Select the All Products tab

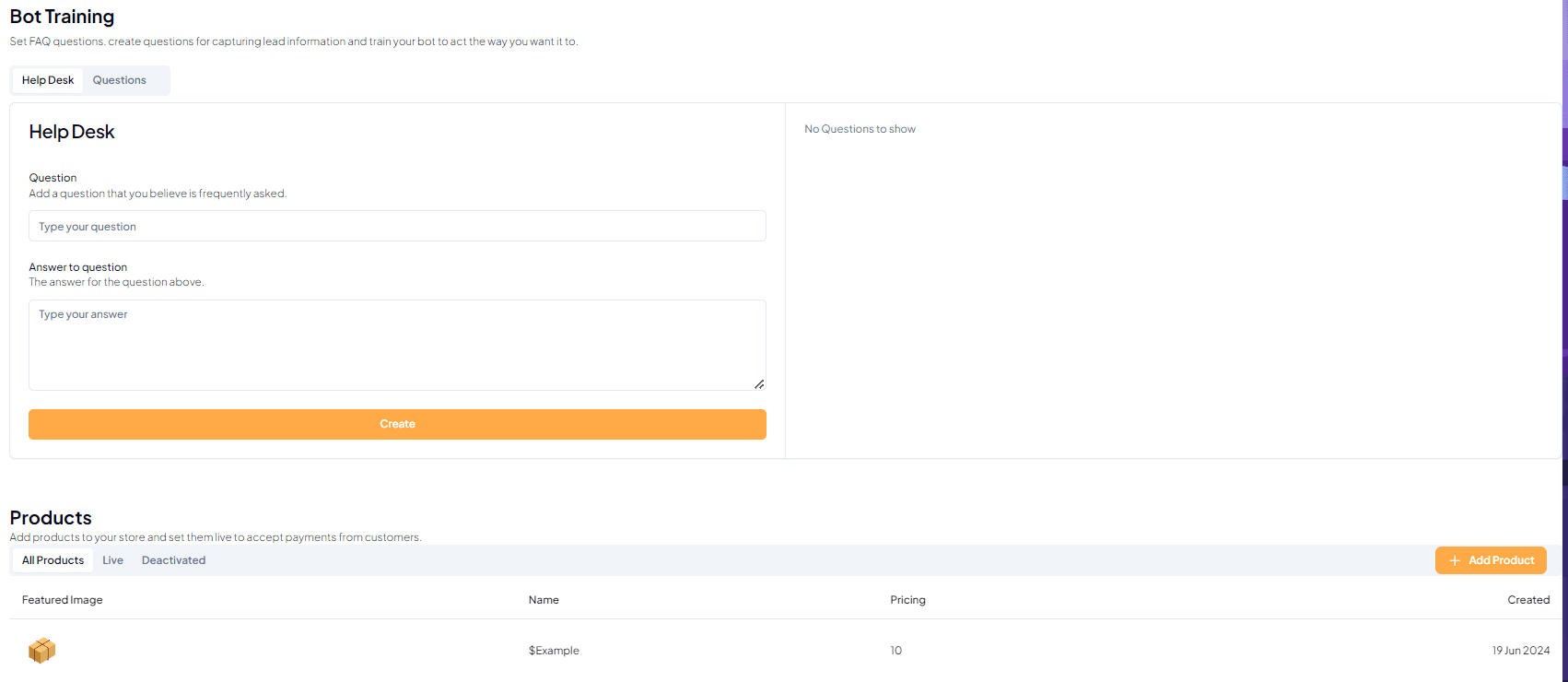(53, 560)
